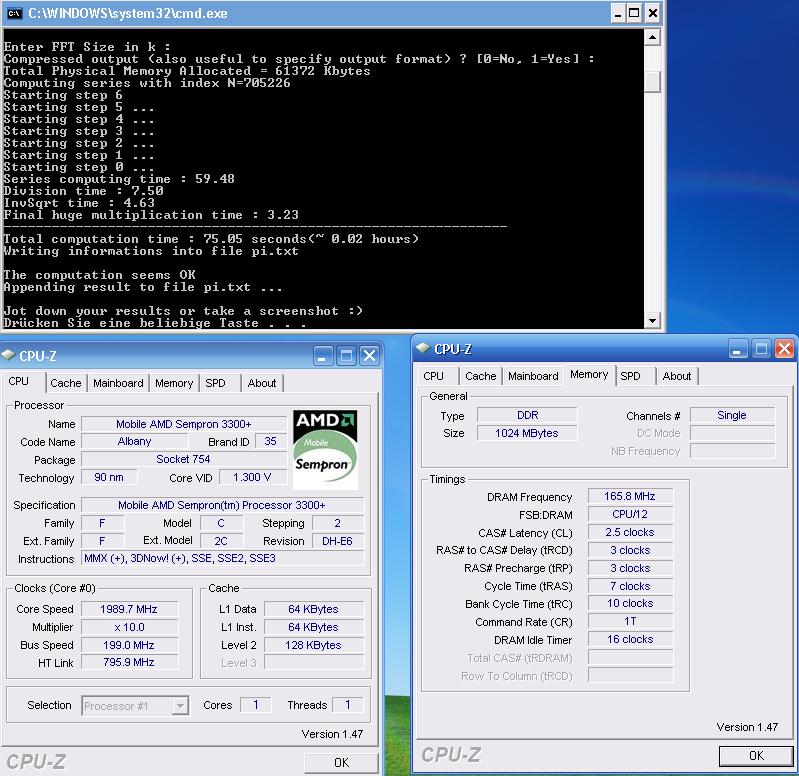799x776 pixels.
Task: Minimize the cmd.exe window
Action: pyautogui.click(x=618, y=13)
